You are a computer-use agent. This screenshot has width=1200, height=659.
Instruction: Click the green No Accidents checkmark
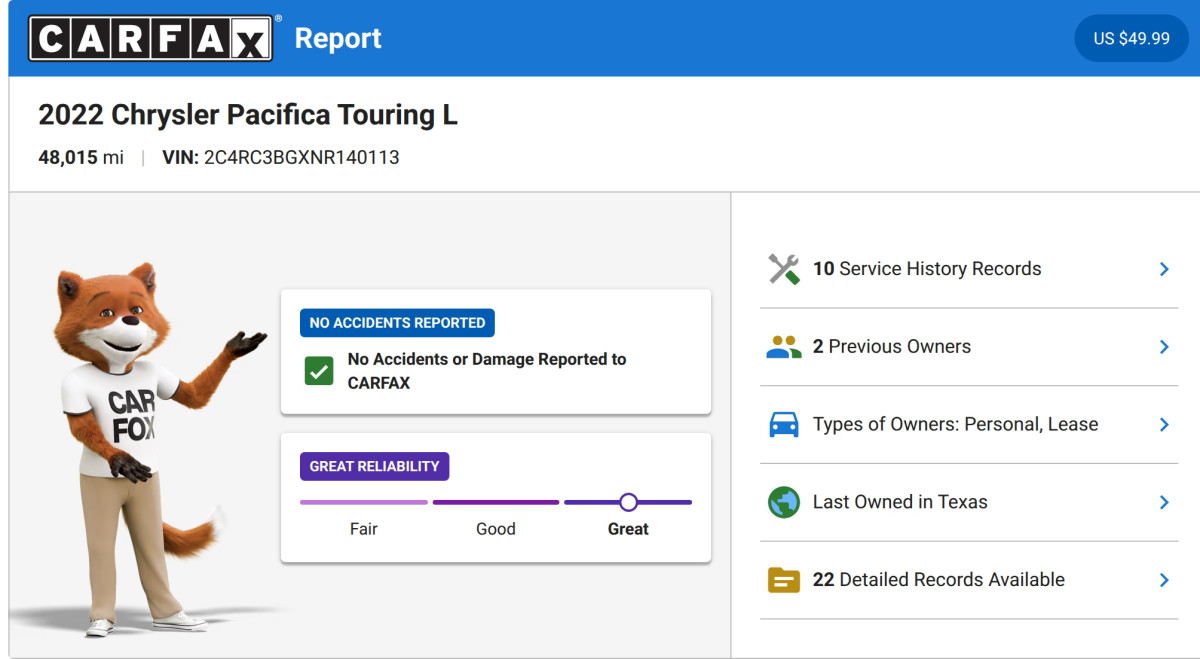(x=319, y=371)
